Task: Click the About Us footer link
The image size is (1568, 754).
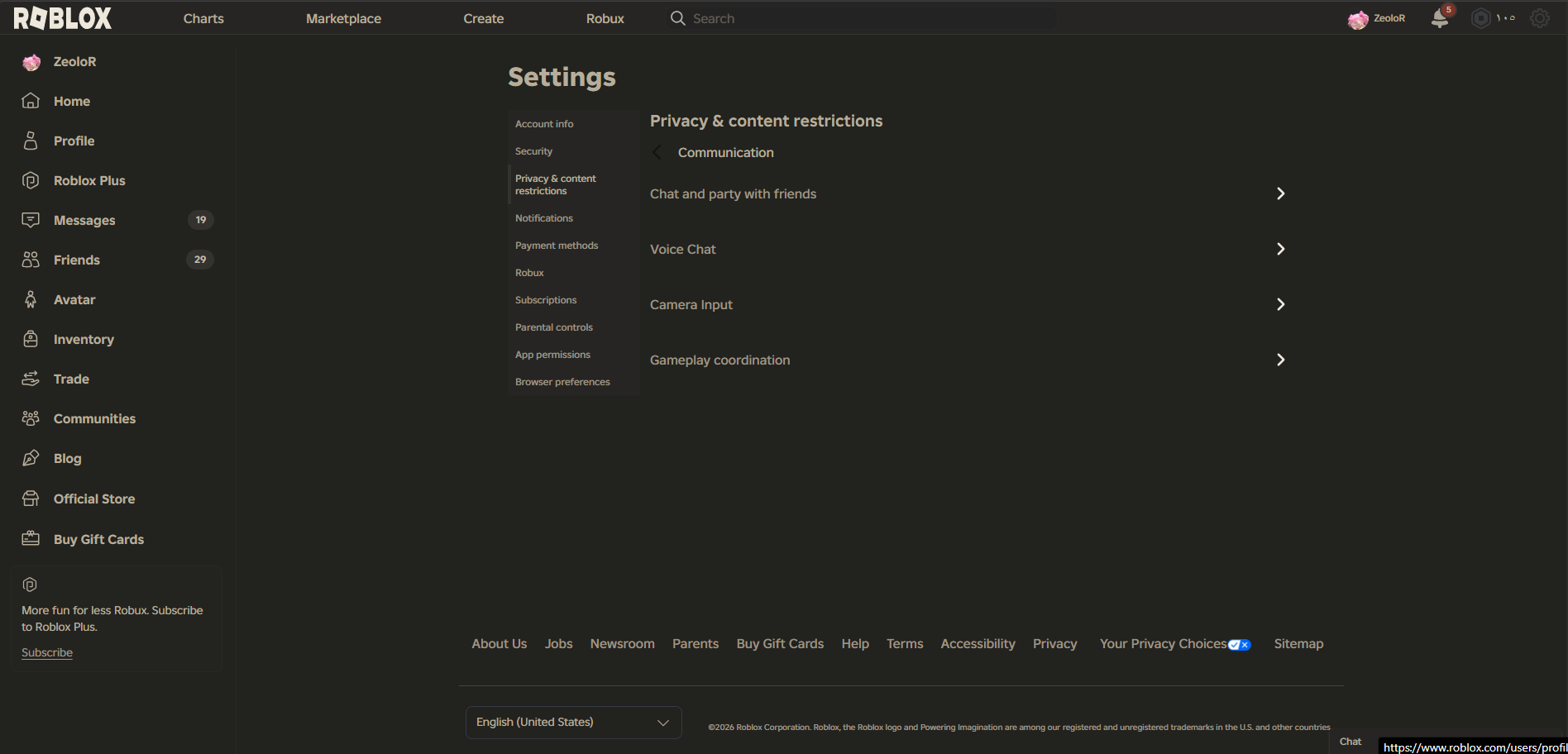Action: point(500,644)
